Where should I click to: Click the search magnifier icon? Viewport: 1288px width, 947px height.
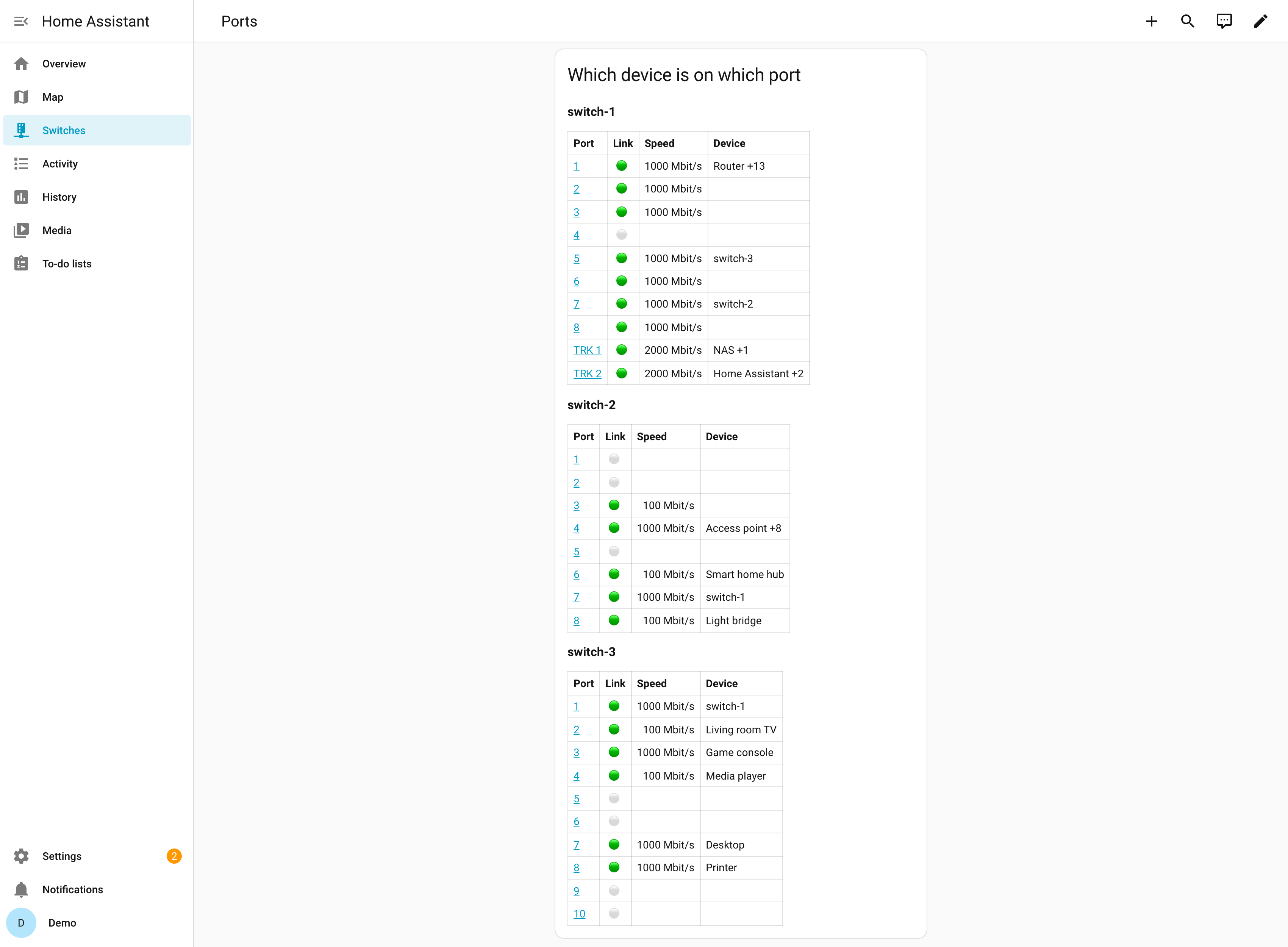(1188, 21)
